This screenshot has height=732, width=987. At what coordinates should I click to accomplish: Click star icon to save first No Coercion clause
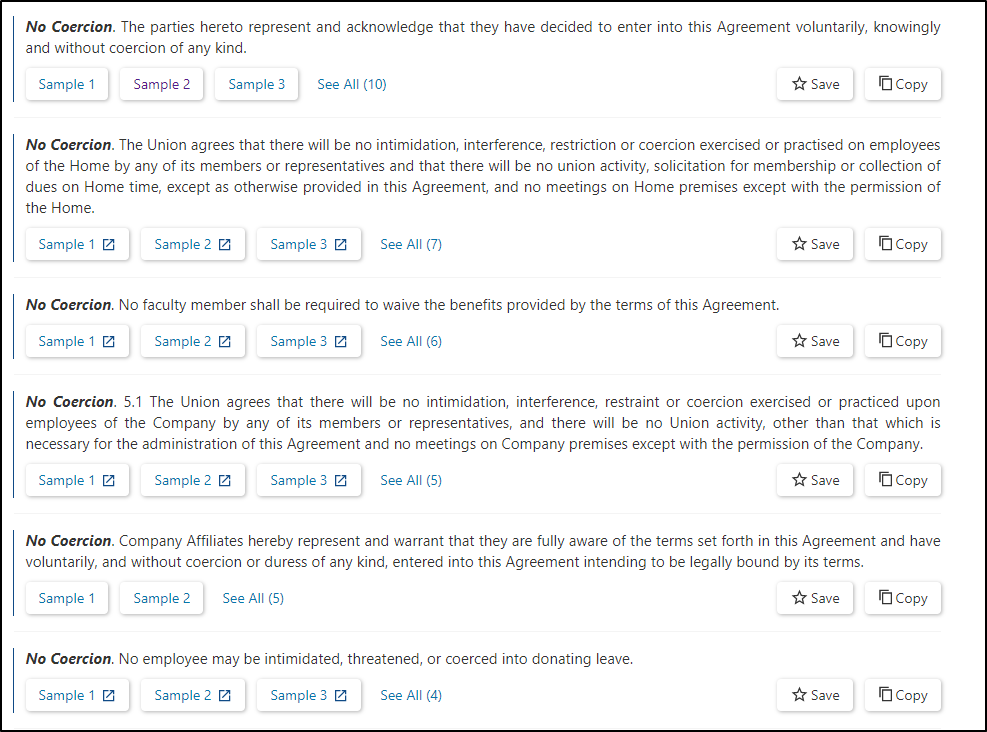pyautogui.click(x=799, y=84)
